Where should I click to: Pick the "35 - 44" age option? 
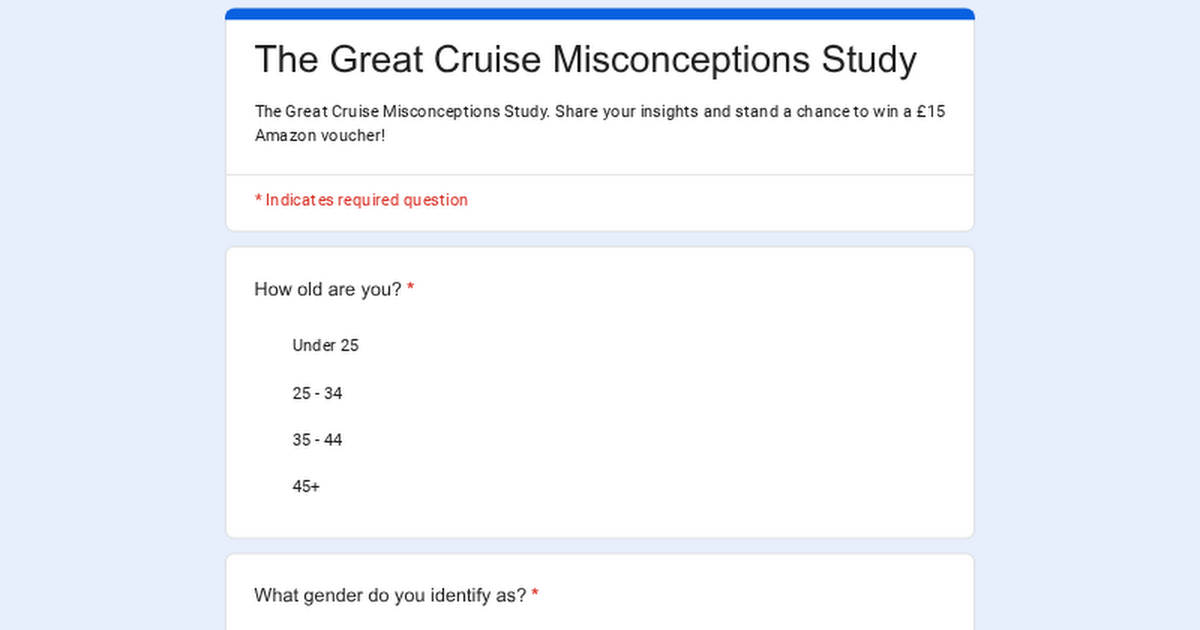click(317, 440)
